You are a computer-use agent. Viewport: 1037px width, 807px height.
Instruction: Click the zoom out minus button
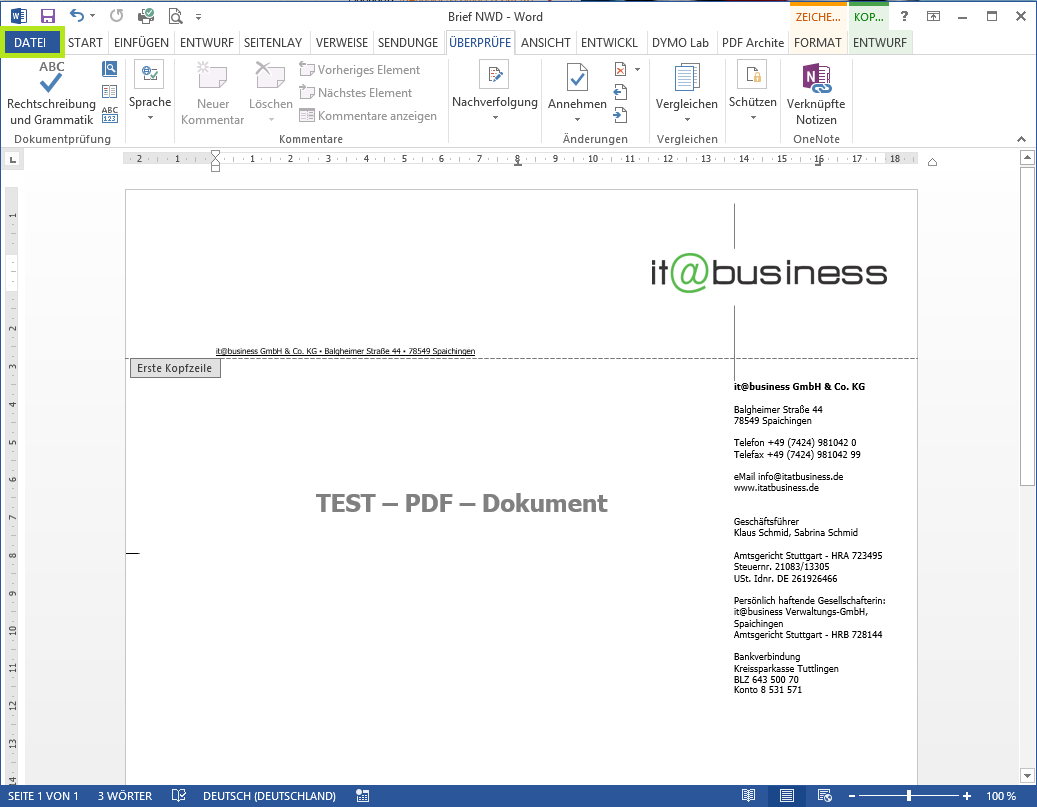(852, 796)
